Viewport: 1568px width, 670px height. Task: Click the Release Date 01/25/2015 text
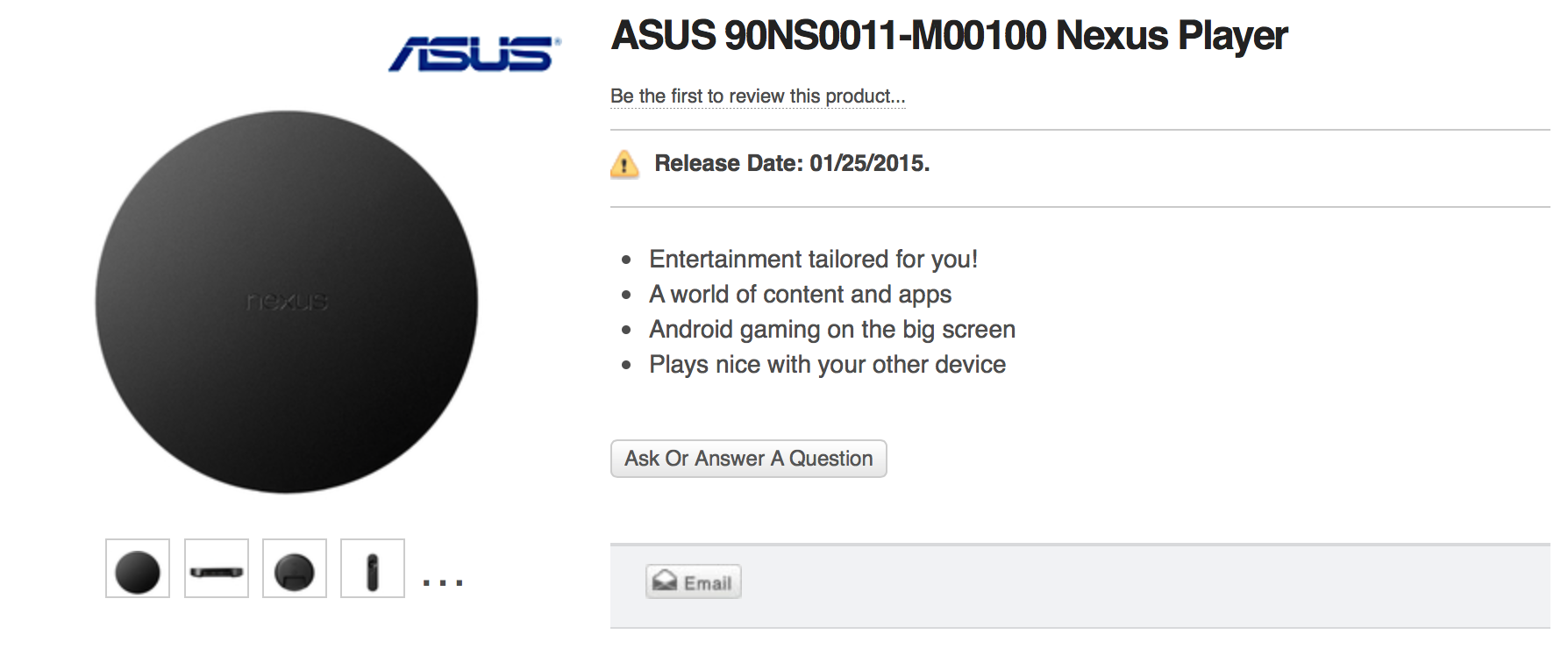(x=792, y=164)
